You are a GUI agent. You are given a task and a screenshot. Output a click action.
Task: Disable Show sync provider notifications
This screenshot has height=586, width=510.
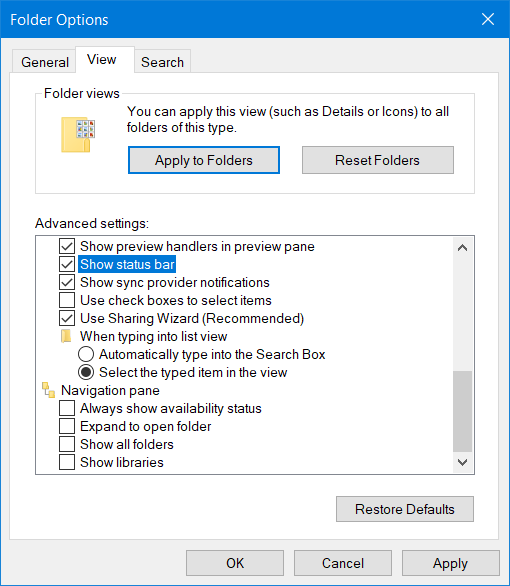67,282
